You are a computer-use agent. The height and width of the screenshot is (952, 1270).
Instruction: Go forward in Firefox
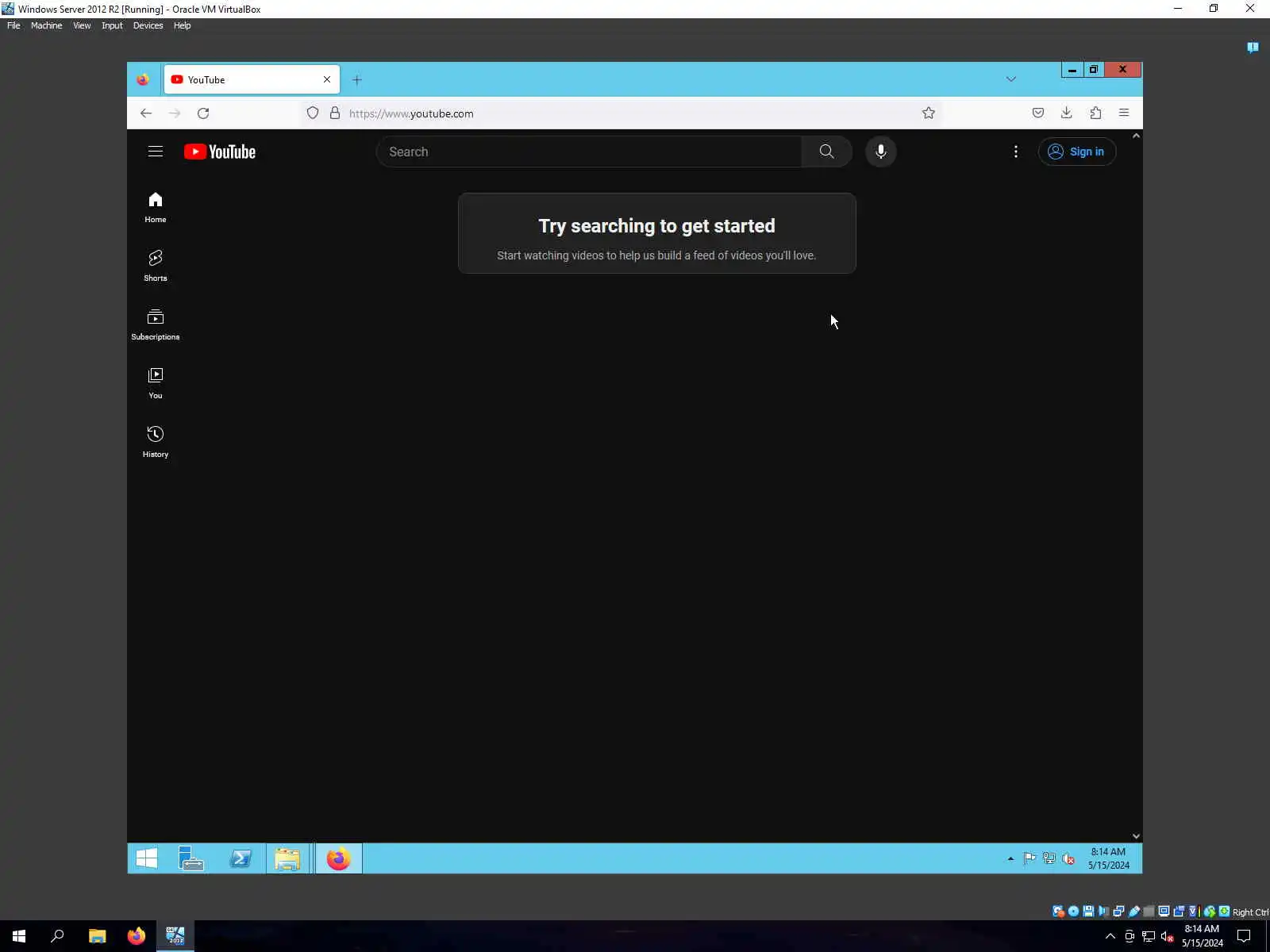[175, 113]
